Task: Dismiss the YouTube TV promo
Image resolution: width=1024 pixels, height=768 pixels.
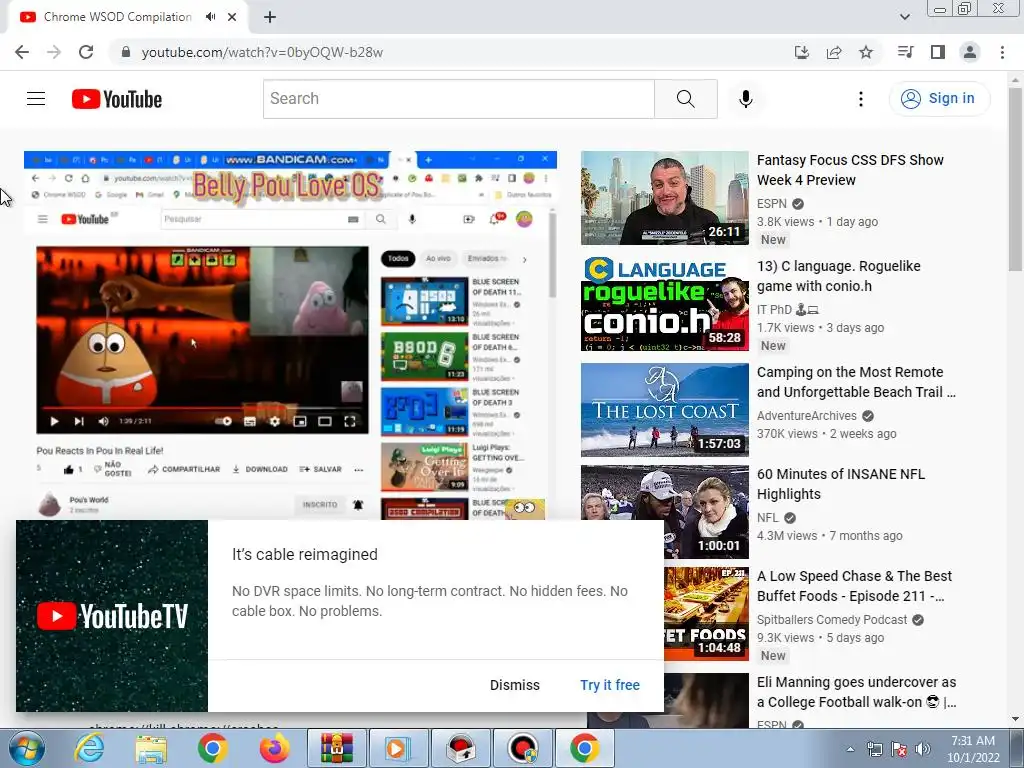Action: click(x=515, y=685)
